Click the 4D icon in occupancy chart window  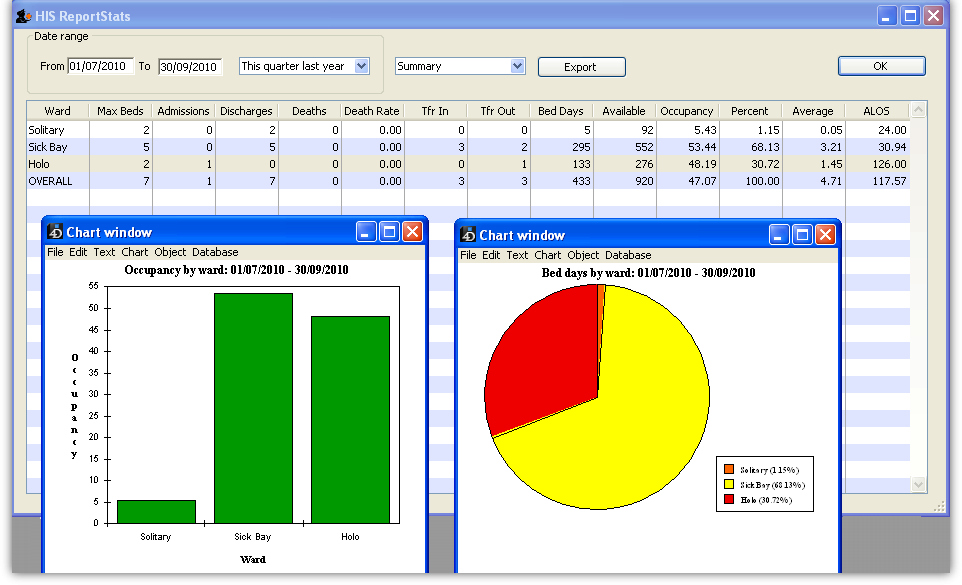tap(55, 232)
